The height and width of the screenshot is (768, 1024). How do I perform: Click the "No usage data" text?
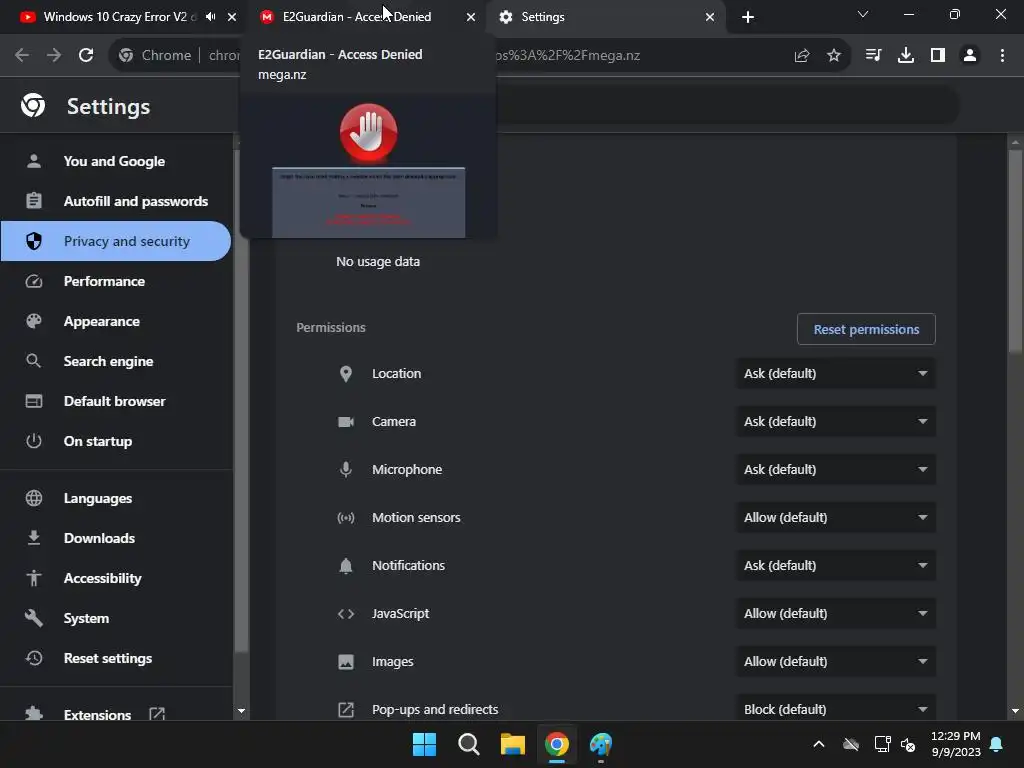[x=377, y=261]
